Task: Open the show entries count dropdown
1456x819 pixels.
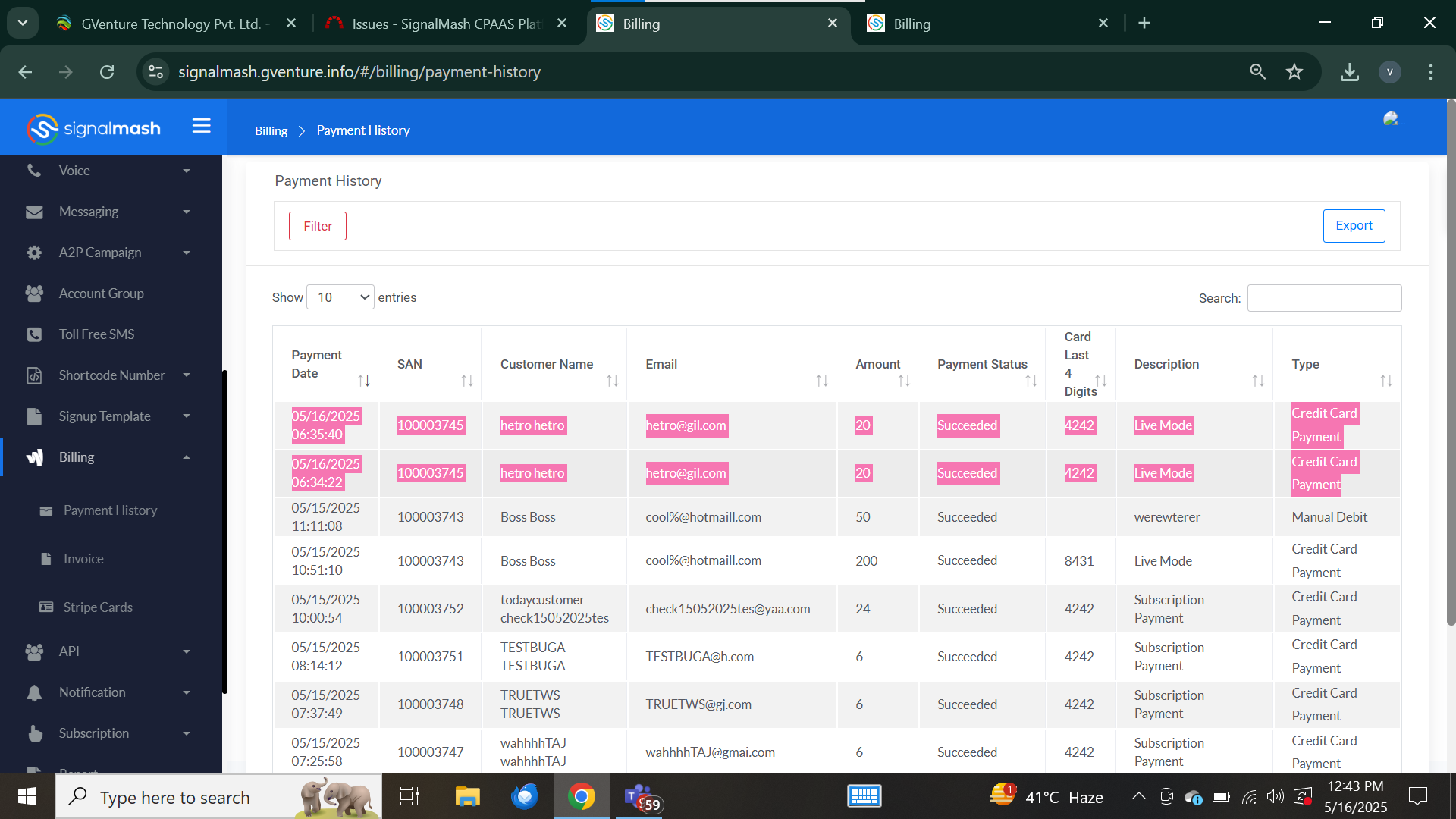Action: point(340,297)
